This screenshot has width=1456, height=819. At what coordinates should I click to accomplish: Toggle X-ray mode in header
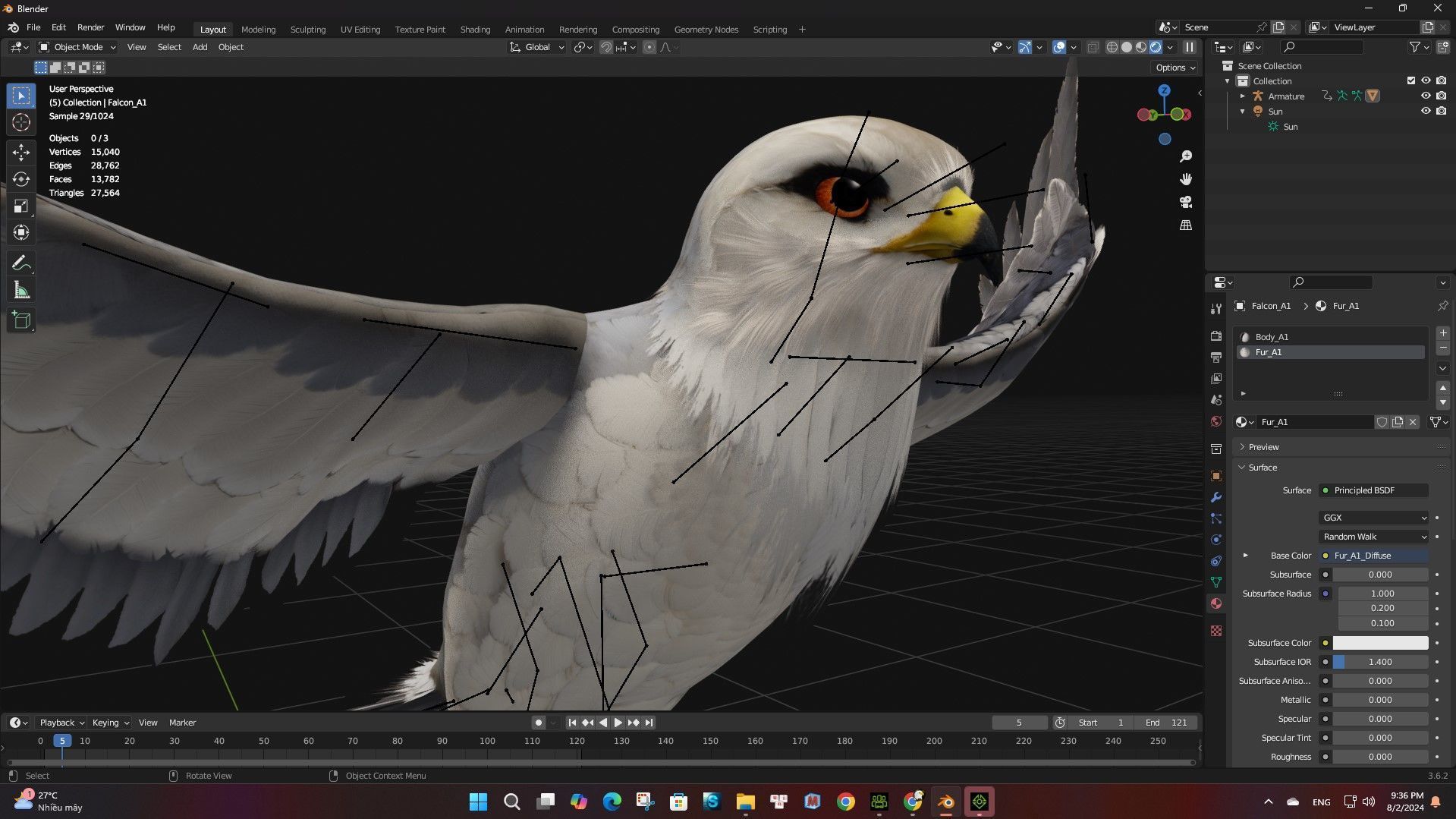[1093, 47]
